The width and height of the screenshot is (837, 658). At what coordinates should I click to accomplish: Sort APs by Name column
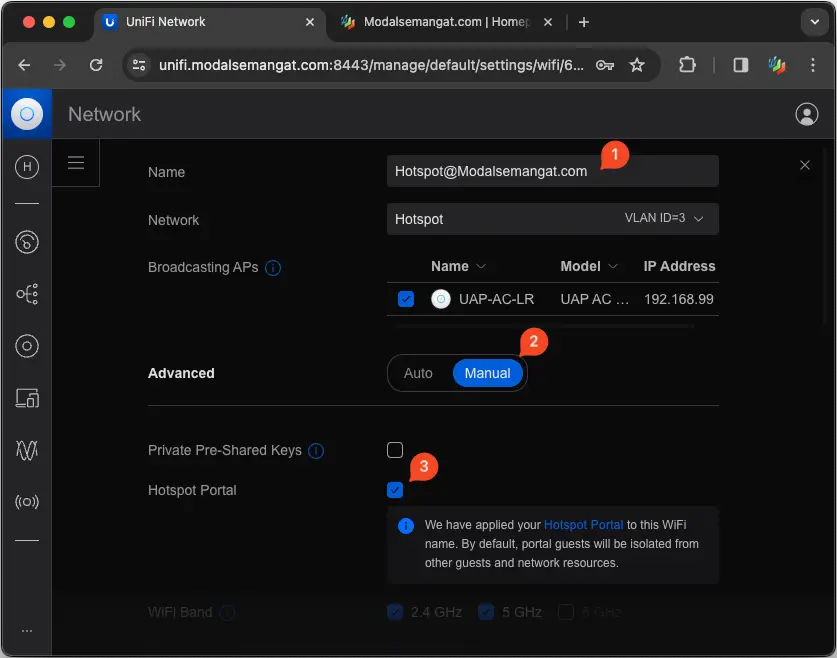coord(458,266)
